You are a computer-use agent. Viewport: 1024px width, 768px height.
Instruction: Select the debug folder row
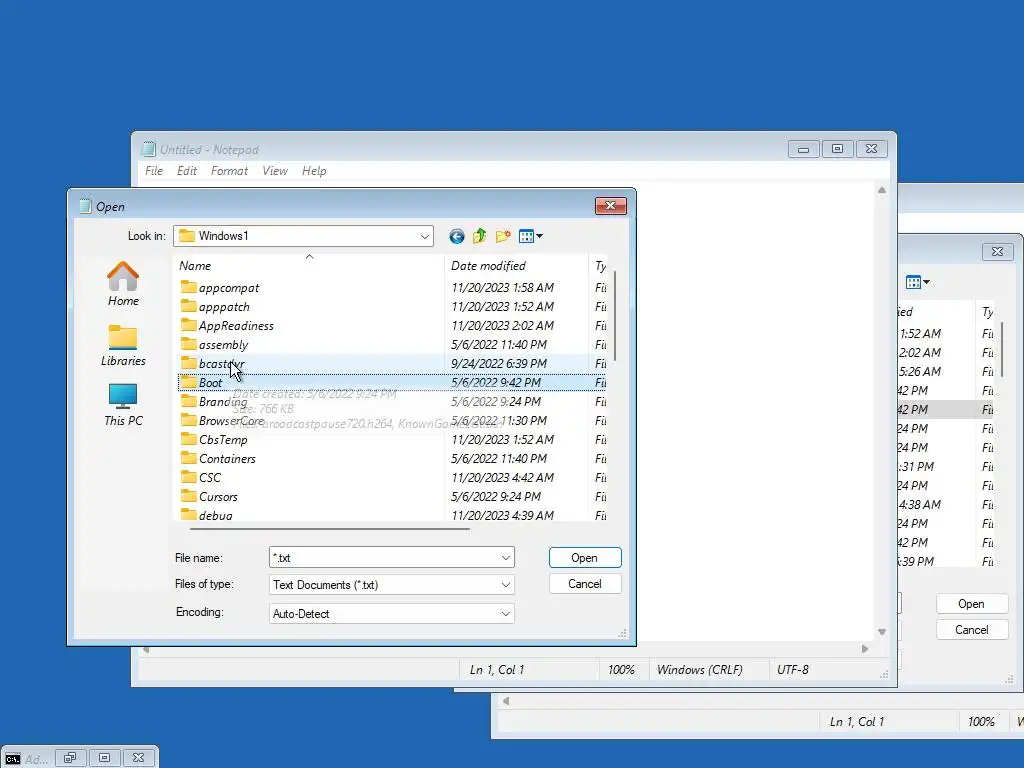392,515
